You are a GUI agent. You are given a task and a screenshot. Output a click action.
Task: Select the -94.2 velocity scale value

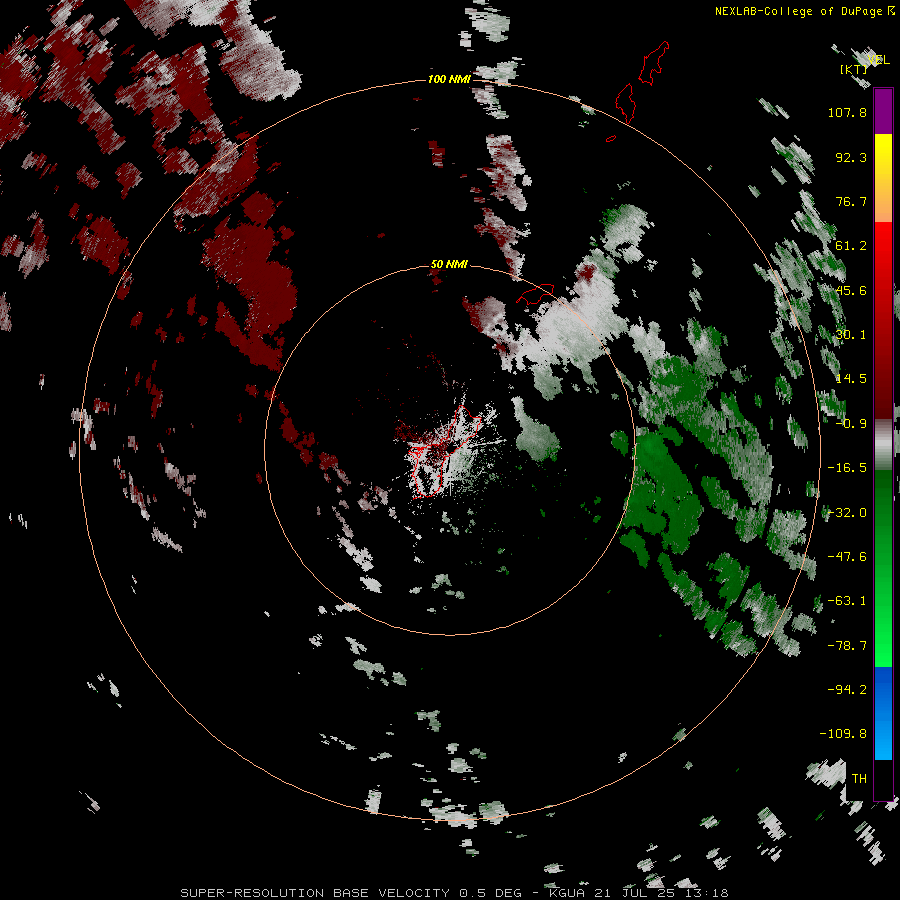coord(847,689)
